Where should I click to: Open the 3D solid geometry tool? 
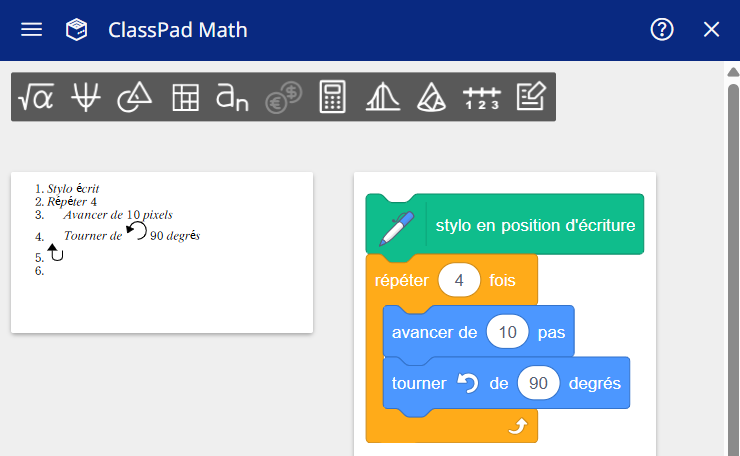[x=432, y=97]
